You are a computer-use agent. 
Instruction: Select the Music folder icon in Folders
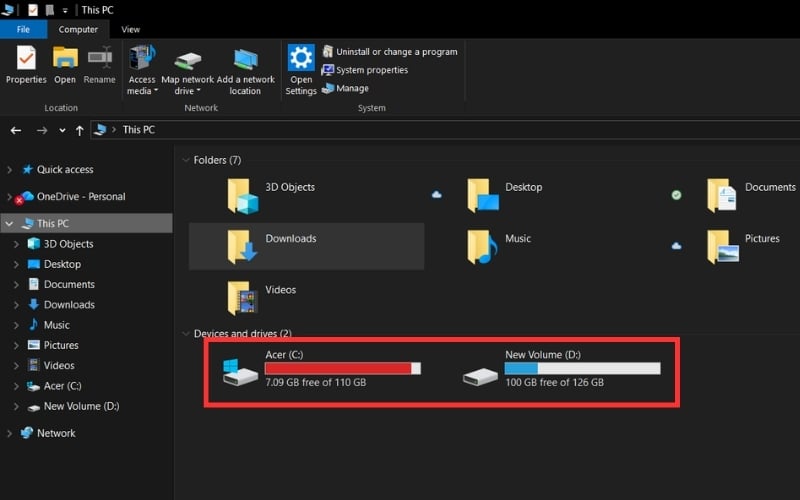pos(482,247)
